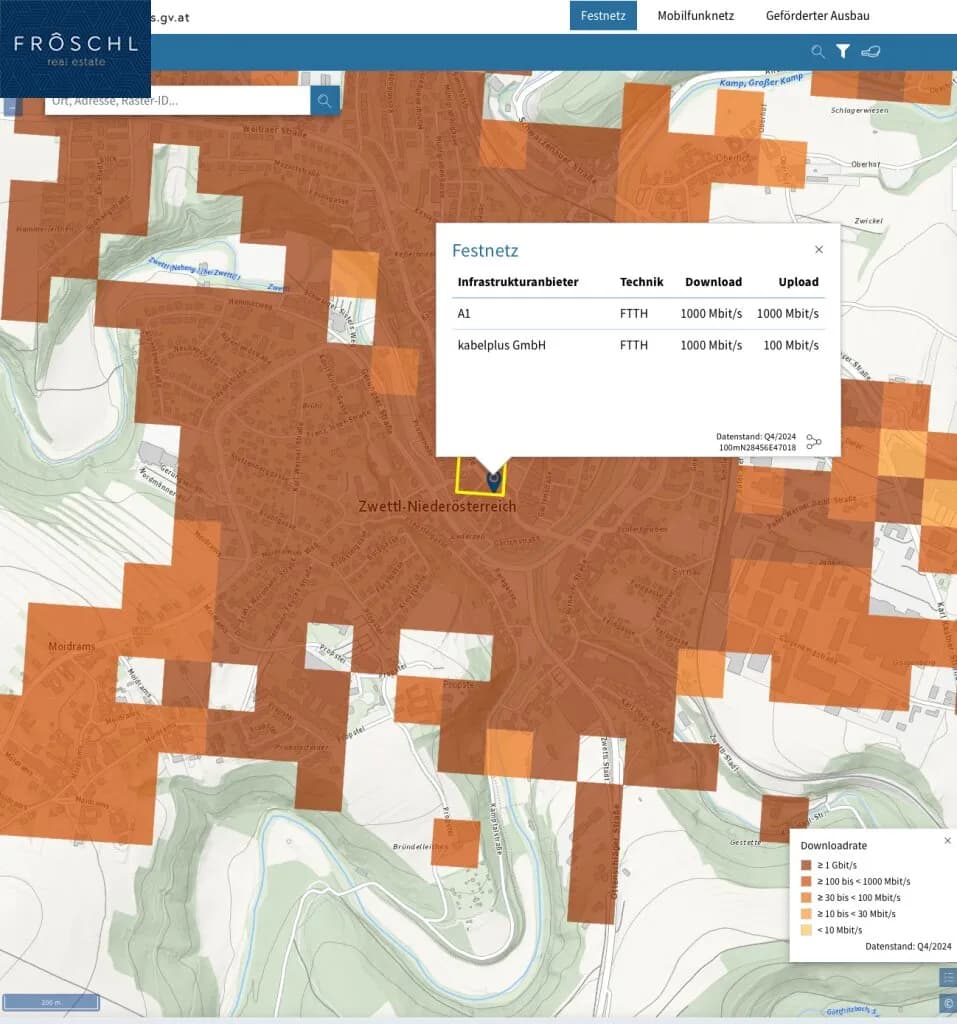Select the ≥ 100 bis < 1000 Mbit/s swatch
The height and width of the screenshot is (1024, 957).
(x=806, y=881)
